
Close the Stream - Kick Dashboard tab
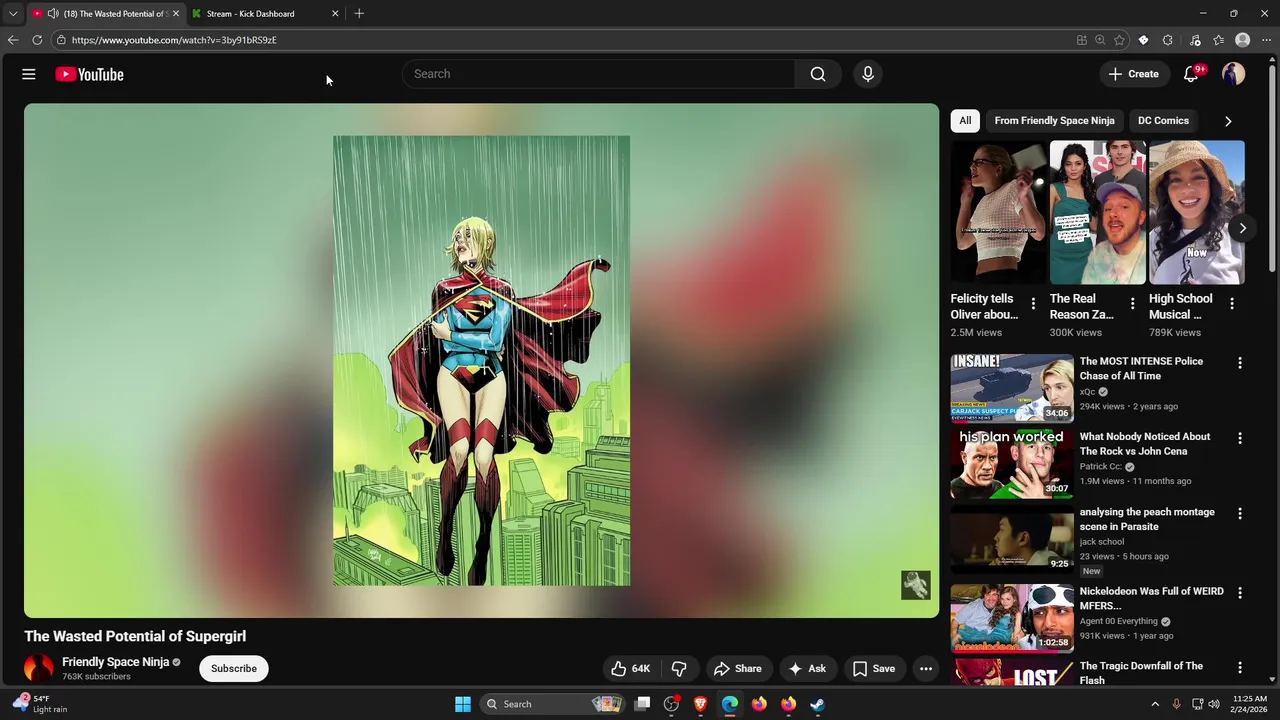coord(335,14)
